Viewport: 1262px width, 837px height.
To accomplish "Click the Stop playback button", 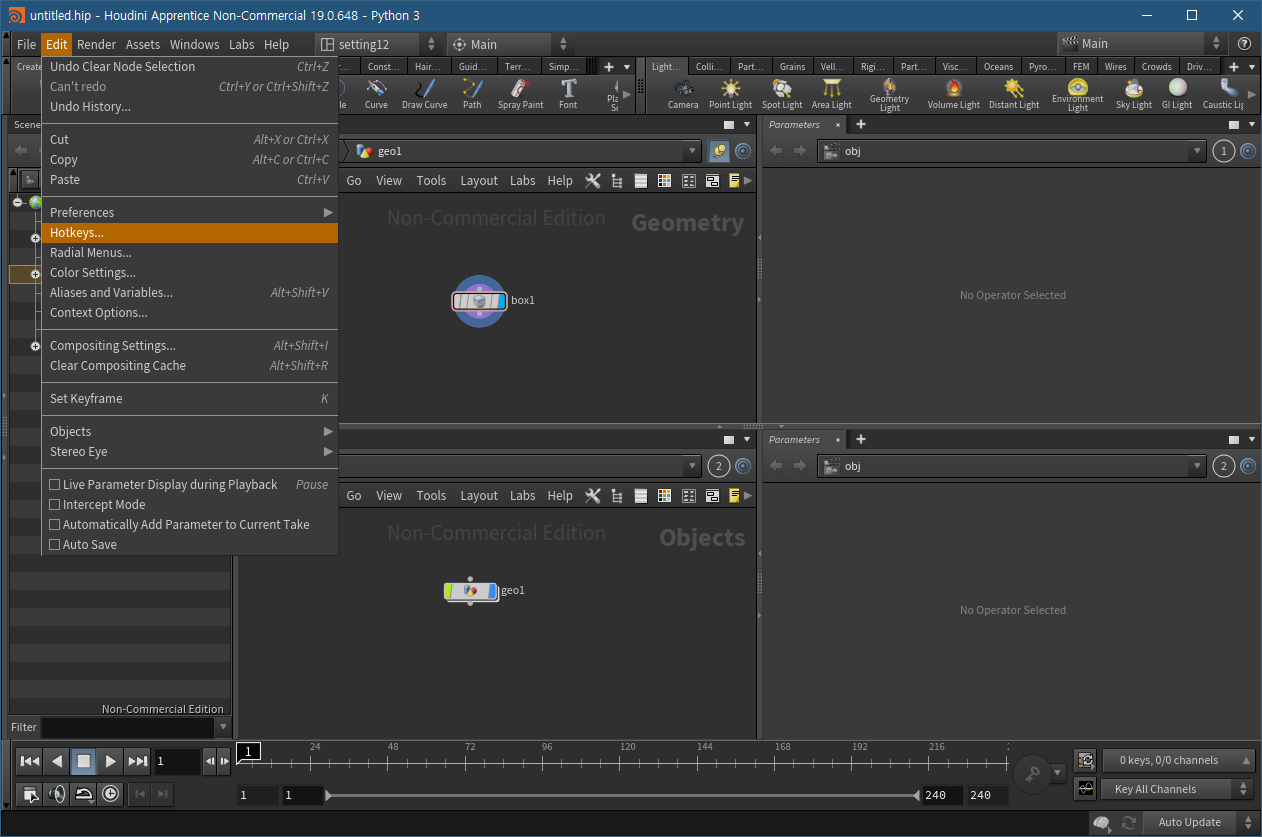I will (x=84, y=761).
